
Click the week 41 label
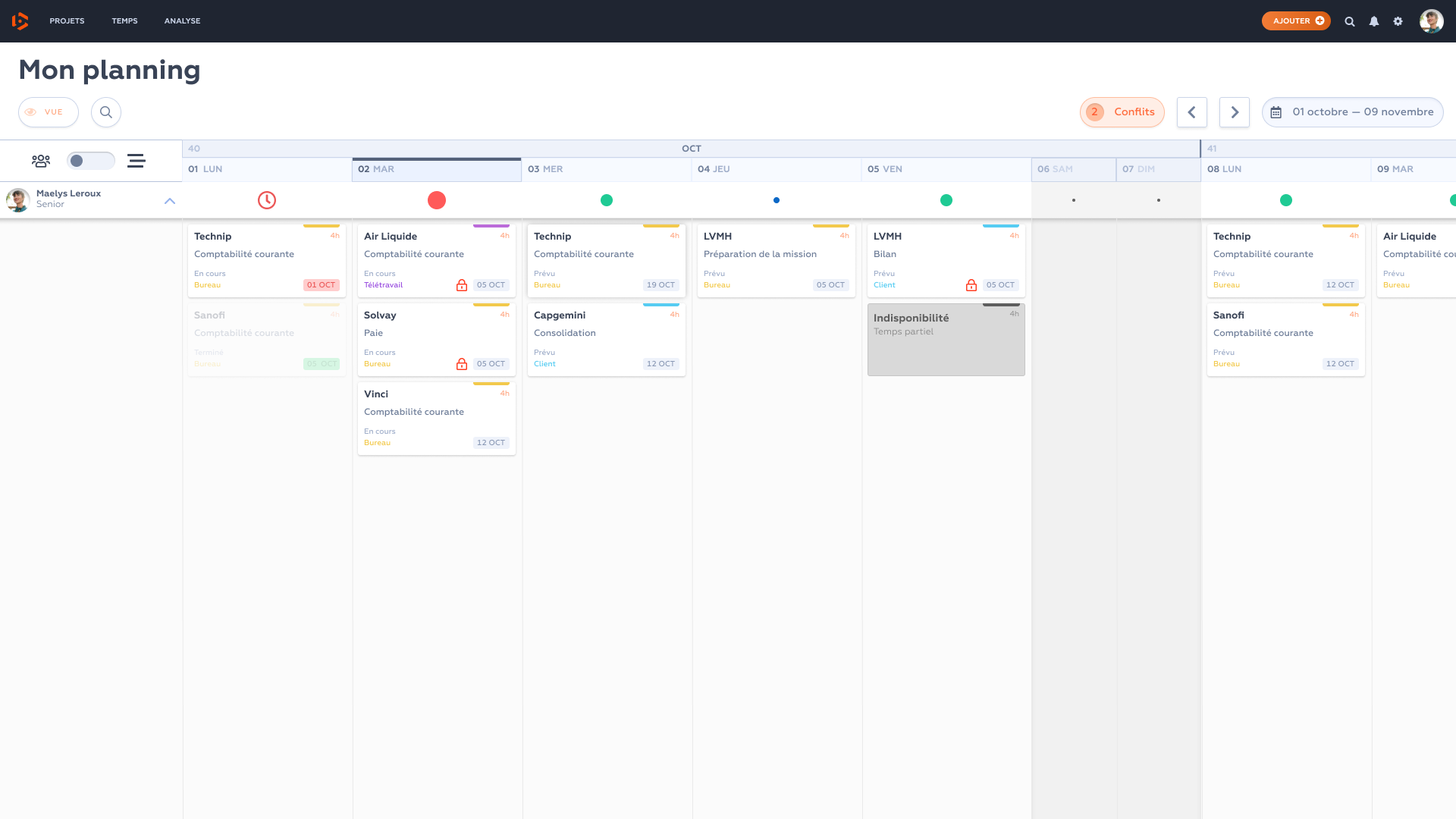tap(1212, 149)
